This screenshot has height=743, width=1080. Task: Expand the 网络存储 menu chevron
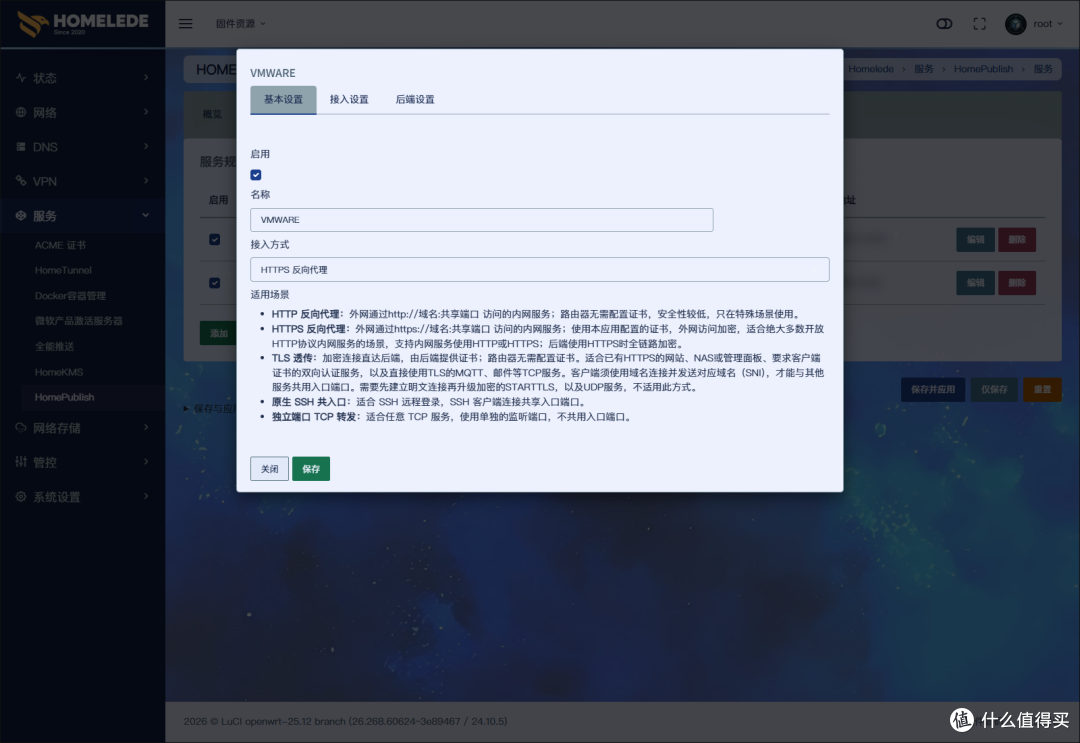tap(146, 427)
